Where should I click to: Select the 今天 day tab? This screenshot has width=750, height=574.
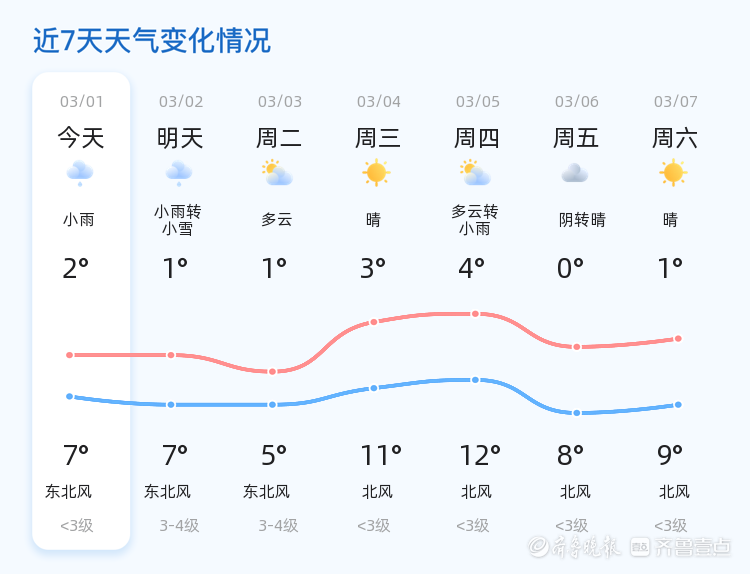tap(81, 138)
